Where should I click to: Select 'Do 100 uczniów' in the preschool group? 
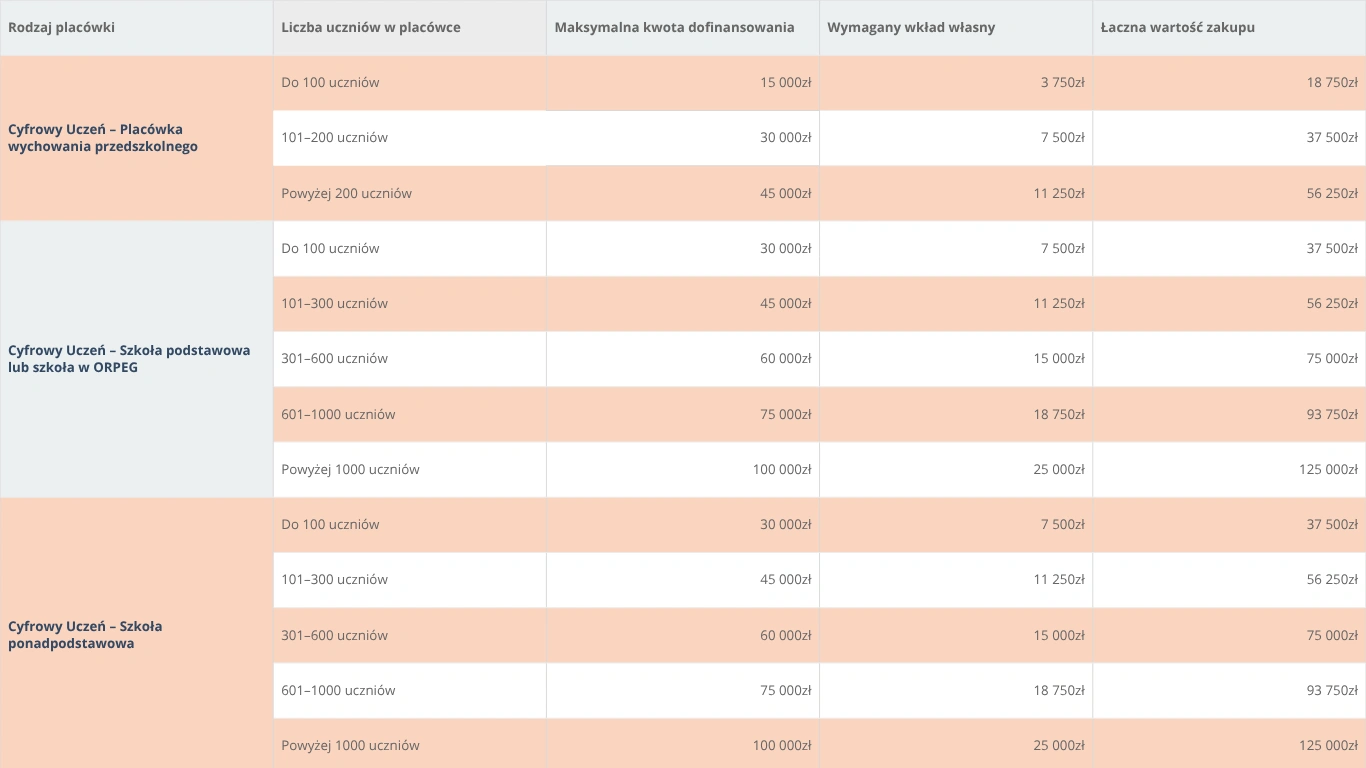tap(410, 83)
